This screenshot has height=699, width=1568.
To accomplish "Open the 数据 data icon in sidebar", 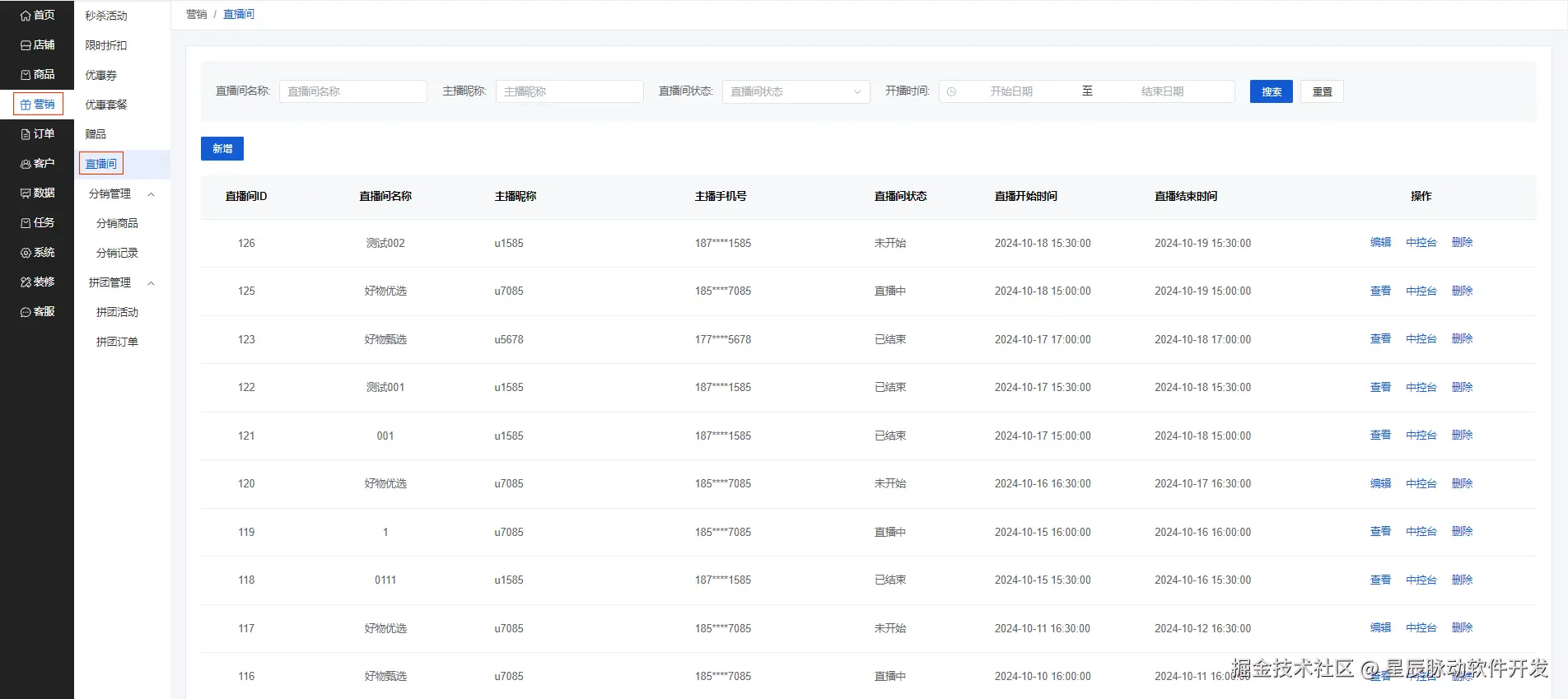I will pos(26,193).
